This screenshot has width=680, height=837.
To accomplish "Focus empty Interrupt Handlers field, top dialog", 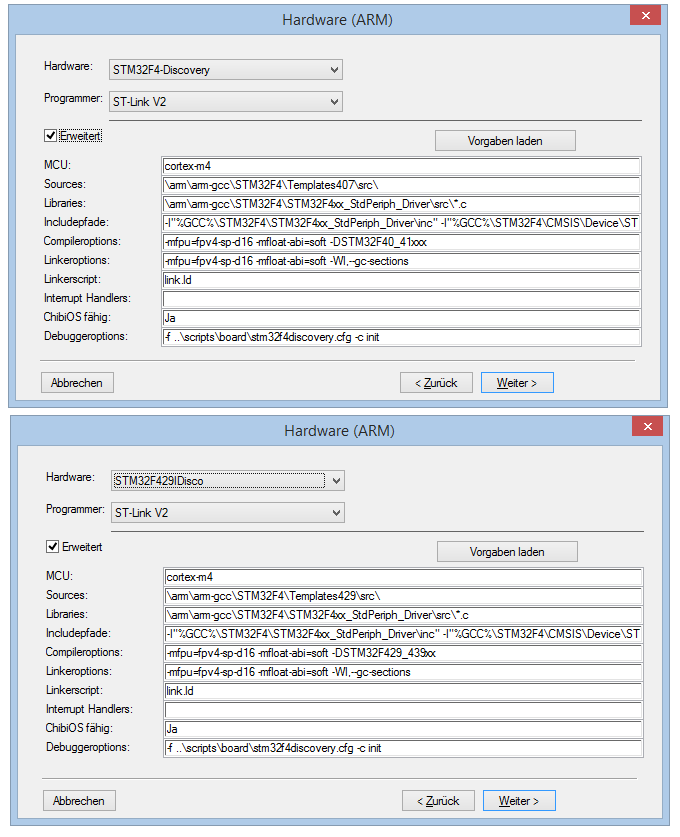I will [401, 299].
